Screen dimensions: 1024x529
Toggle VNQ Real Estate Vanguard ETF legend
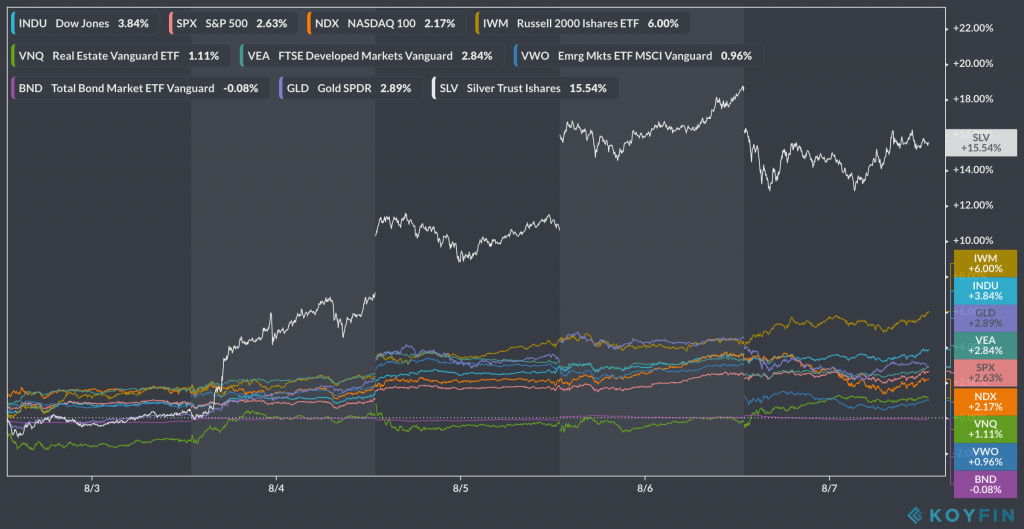click(x=118, y=55)
